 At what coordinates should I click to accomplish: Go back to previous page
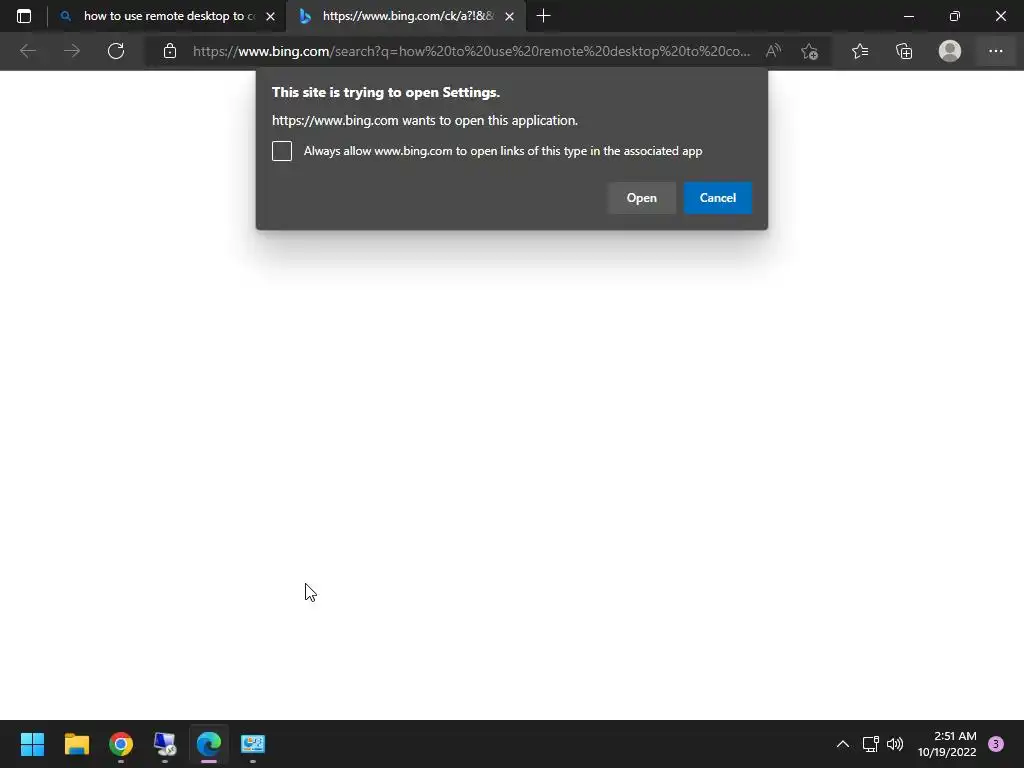tap(27, 51)
